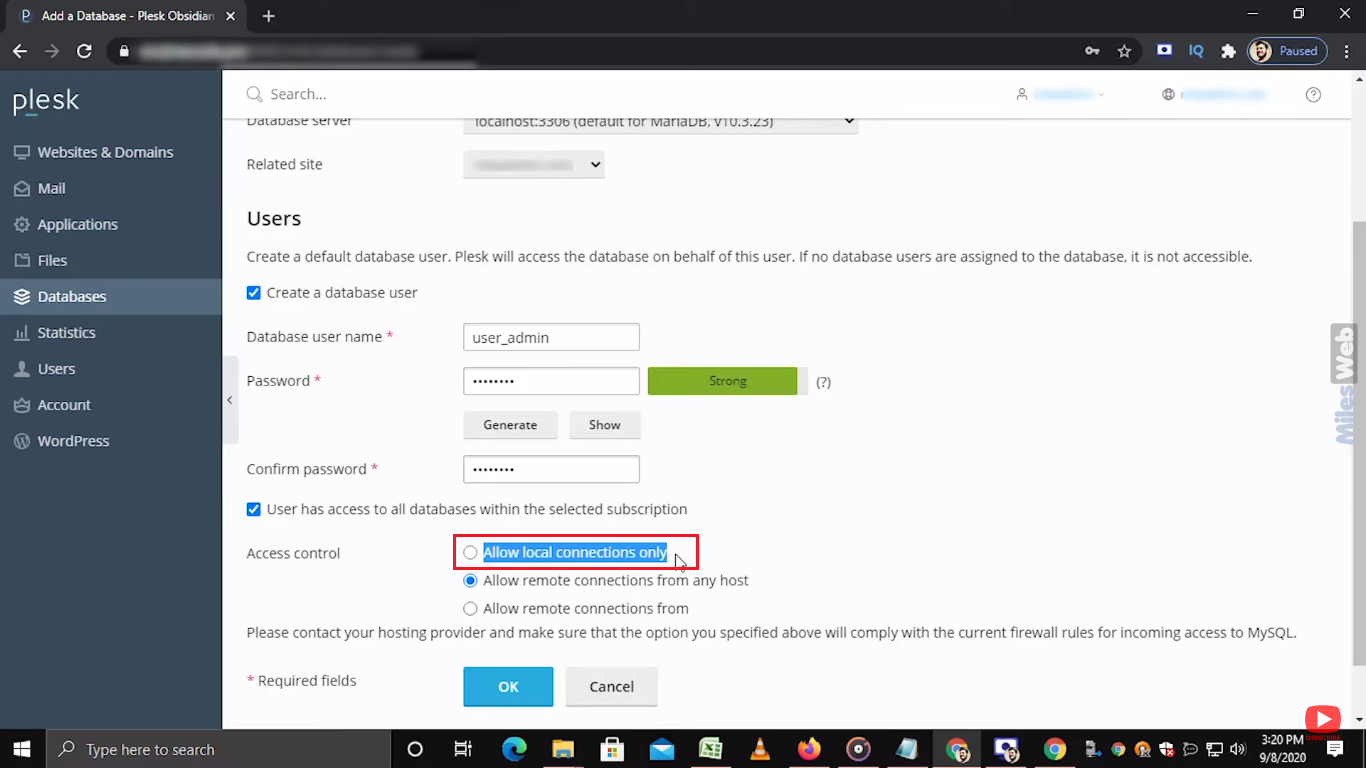Click the browser forward arrow
This screenshot has width=1366, height=768.
[x=52, y=51]
